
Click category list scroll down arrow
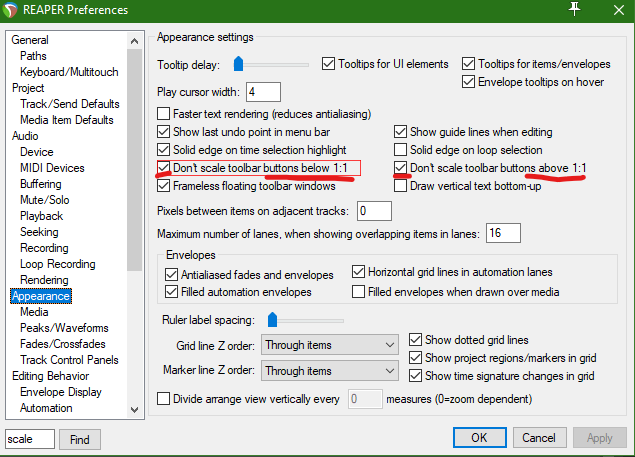pyautogui.click(x=134, y=410)
